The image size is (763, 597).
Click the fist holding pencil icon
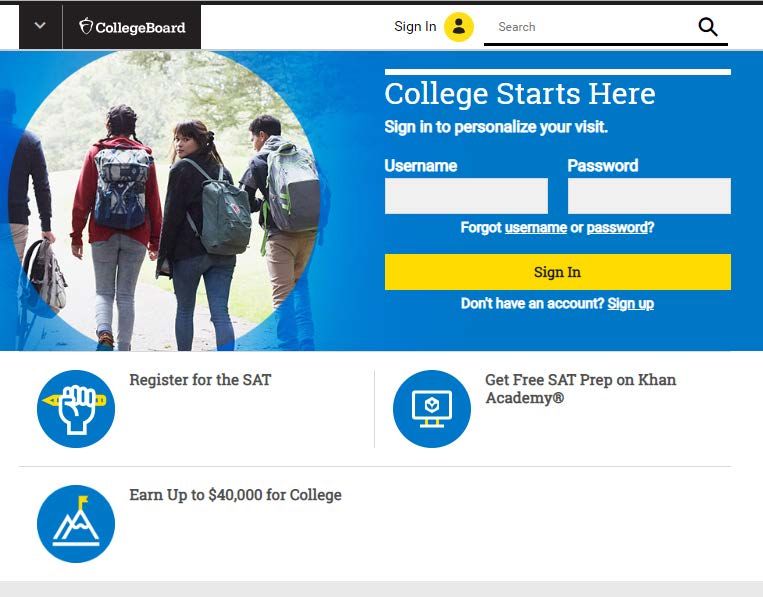tap(76, 409)
